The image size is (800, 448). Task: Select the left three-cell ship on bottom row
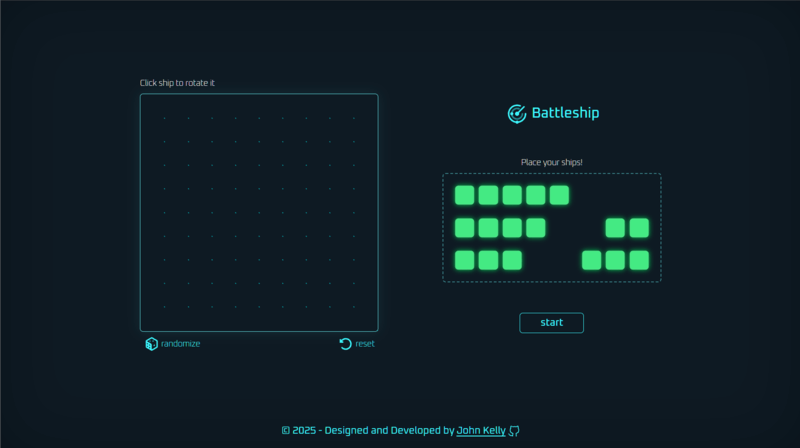click(x=488, y=260)
